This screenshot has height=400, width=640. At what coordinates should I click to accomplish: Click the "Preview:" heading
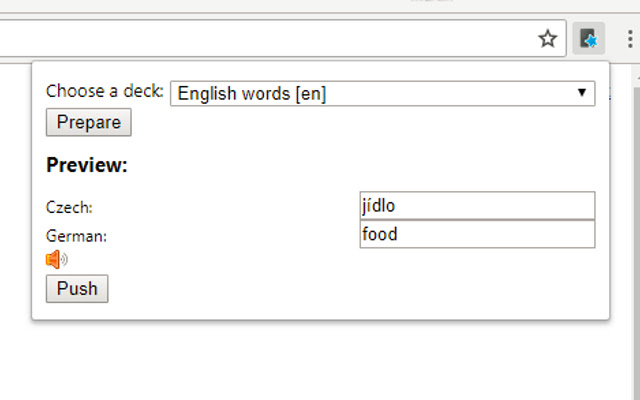click(x=87, y=165)
